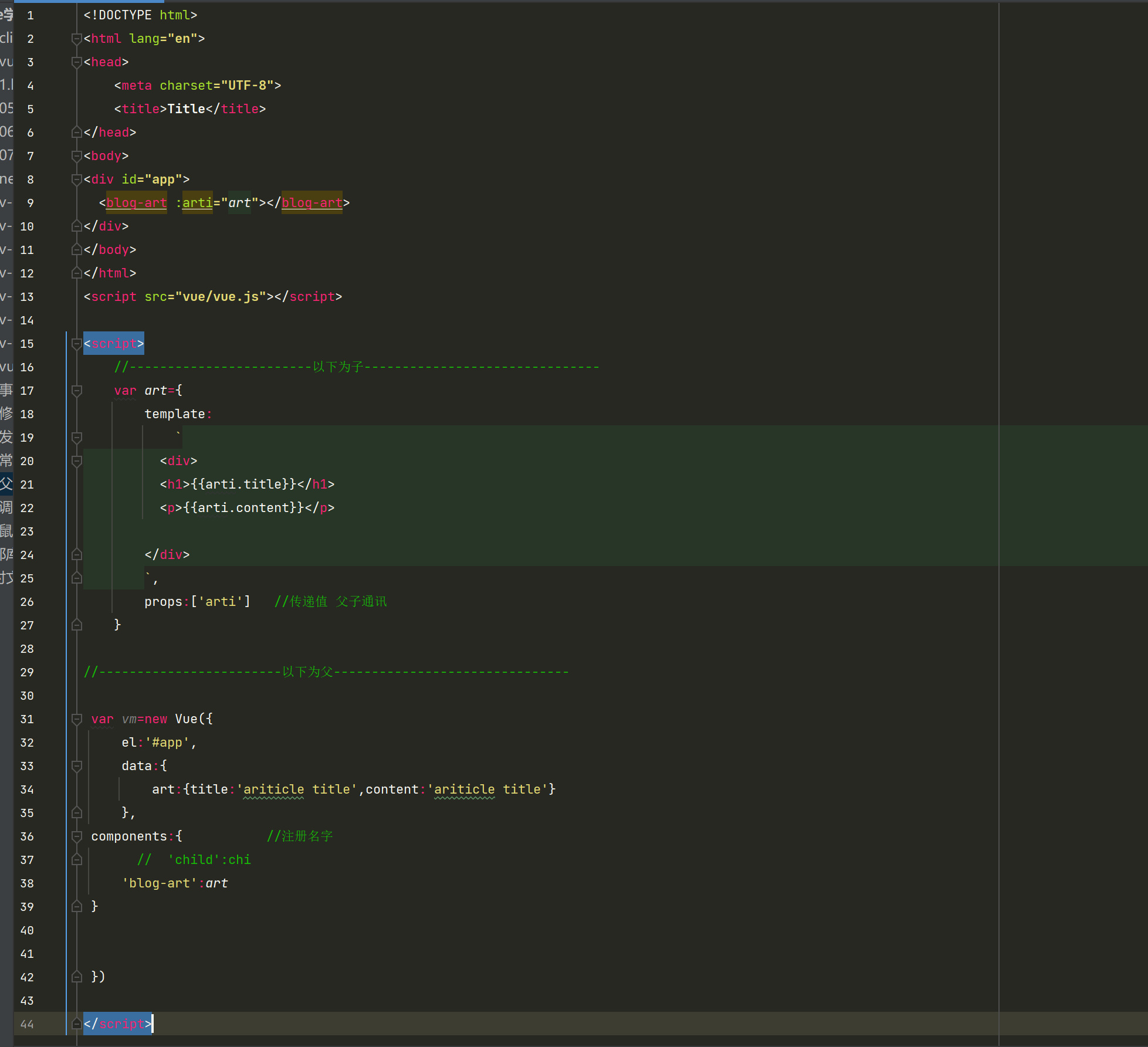Click the opening blog-art tag name
1148x1047 pixels.
pyautogui.click(x=137, y=203)
